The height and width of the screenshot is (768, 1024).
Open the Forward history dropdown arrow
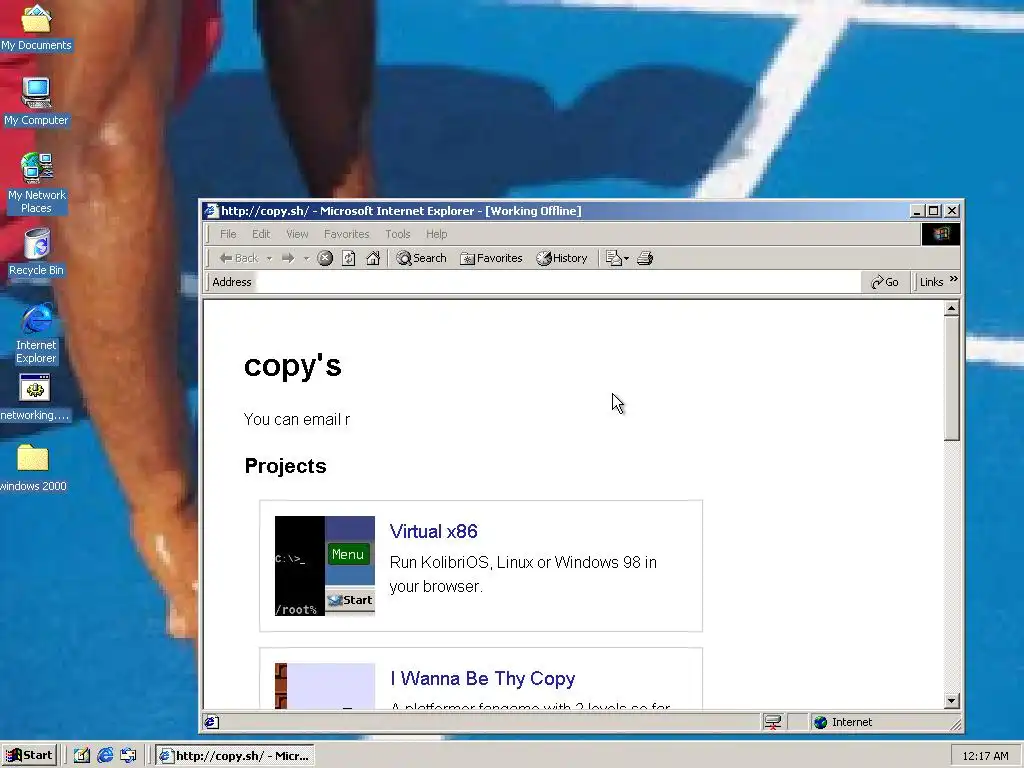pyautogui.click(x=306, y=259)
